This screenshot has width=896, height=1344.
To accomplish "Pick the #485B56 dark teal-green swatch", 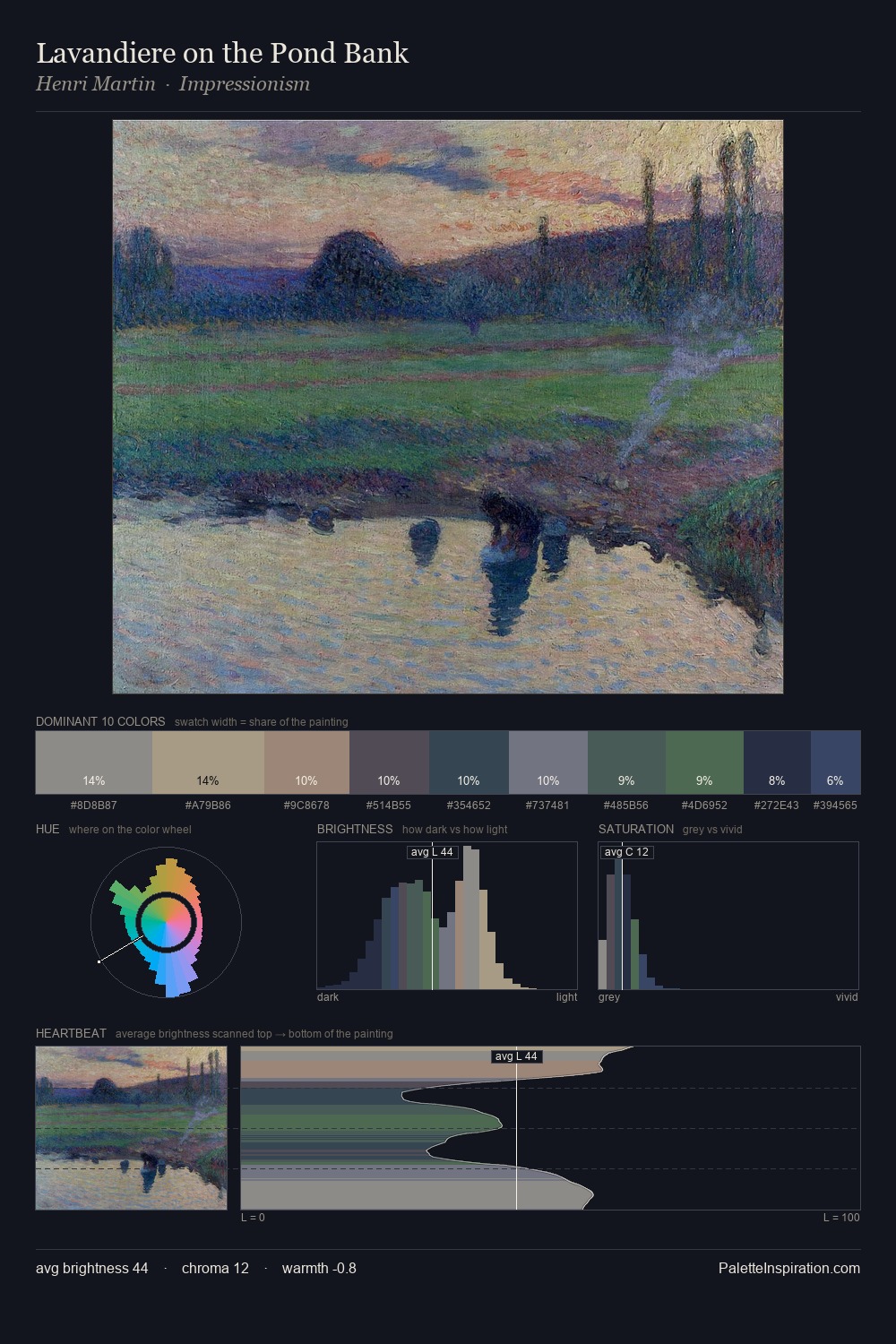I will point(626,762).
